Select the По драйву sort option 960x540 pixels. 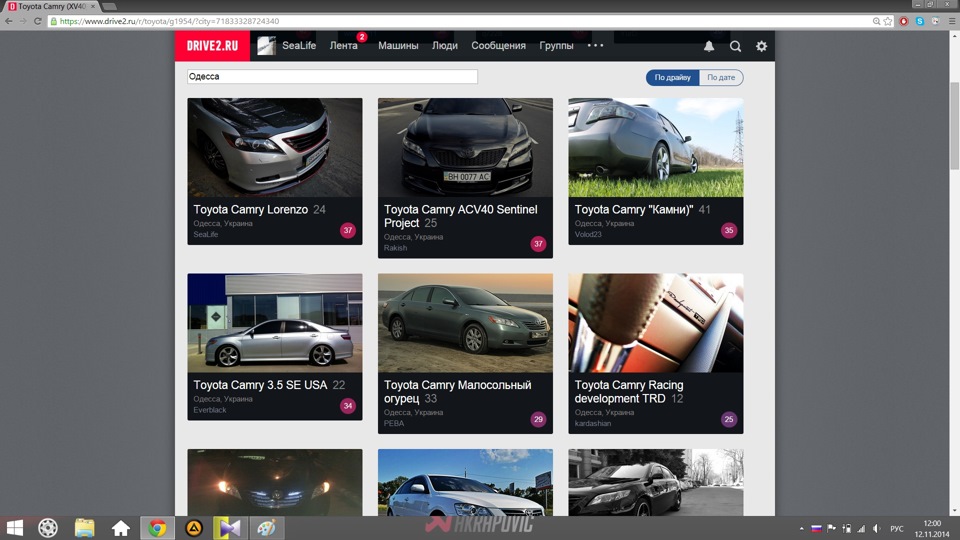pos(672,78)
